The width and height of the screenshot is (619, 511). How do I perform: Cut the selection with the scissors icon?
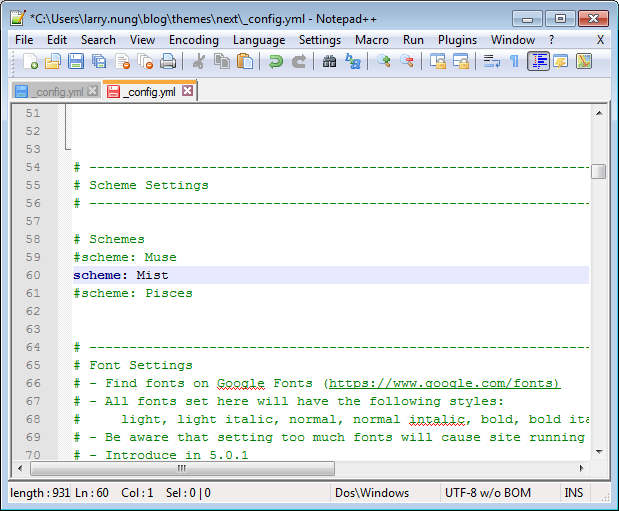click(x=199, y=62)
